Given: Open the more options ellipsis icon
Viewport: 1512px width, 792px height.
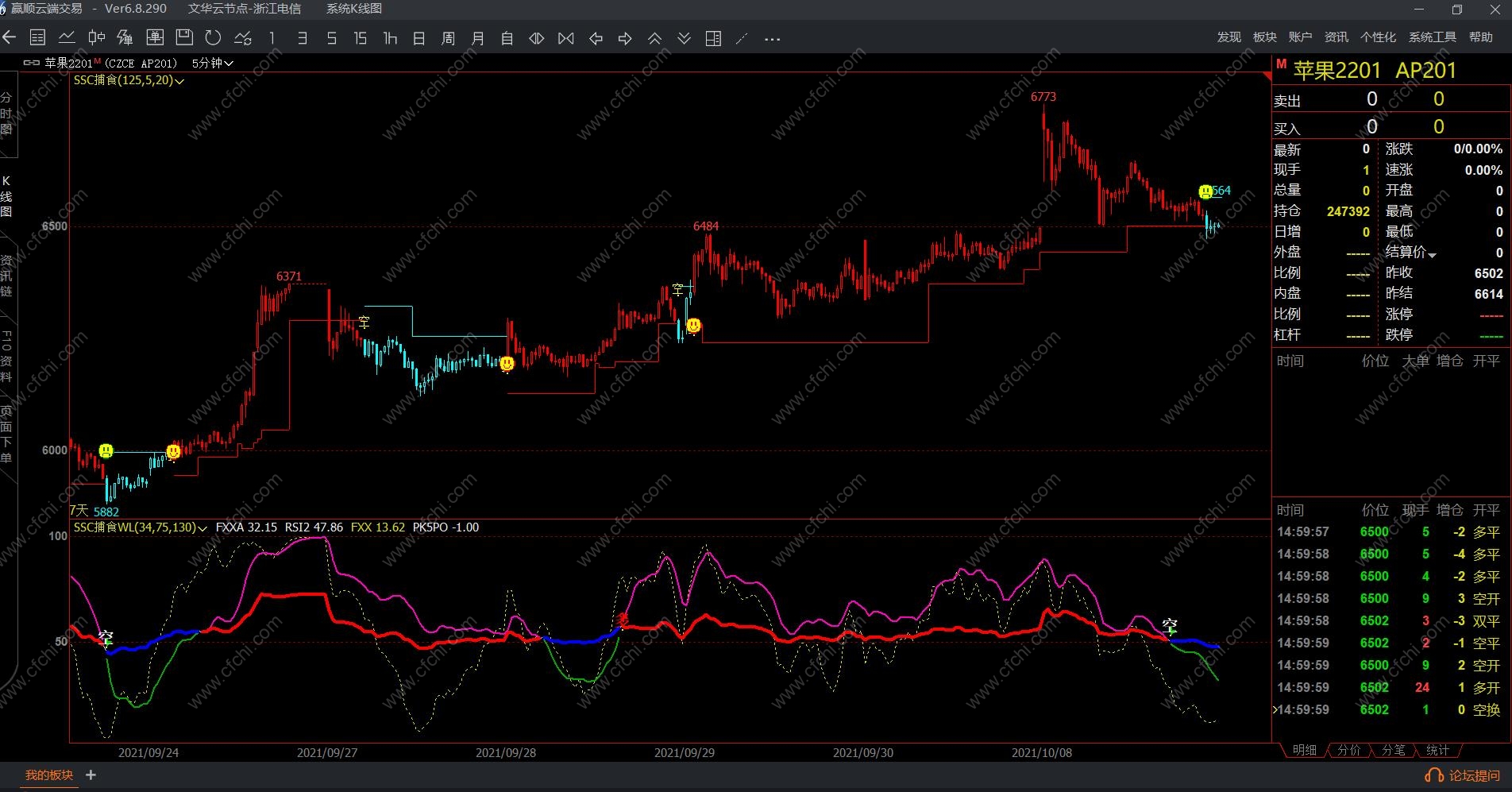Looking at the screenshot, I should click(x=772, y=38).
